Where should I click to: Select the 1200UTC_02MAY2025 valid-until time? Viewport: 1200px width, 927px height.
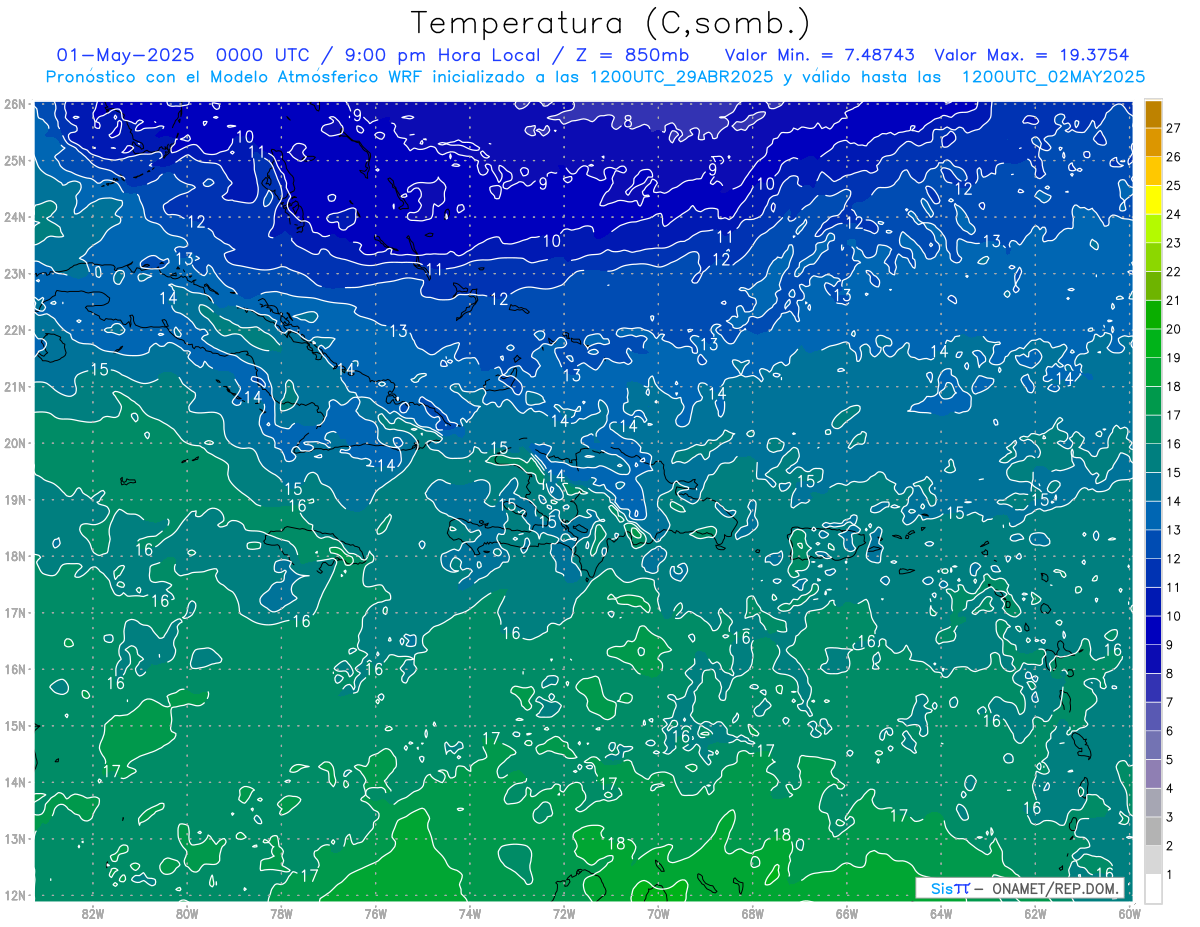pos(1053,77)
